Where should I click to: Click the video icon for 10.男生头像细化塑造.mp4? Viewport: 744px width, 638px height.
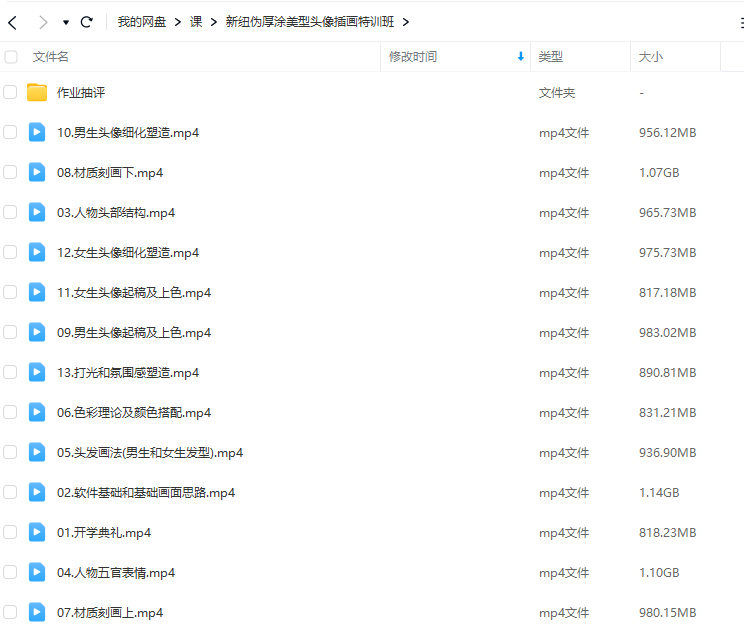click(x=37, y=132)
